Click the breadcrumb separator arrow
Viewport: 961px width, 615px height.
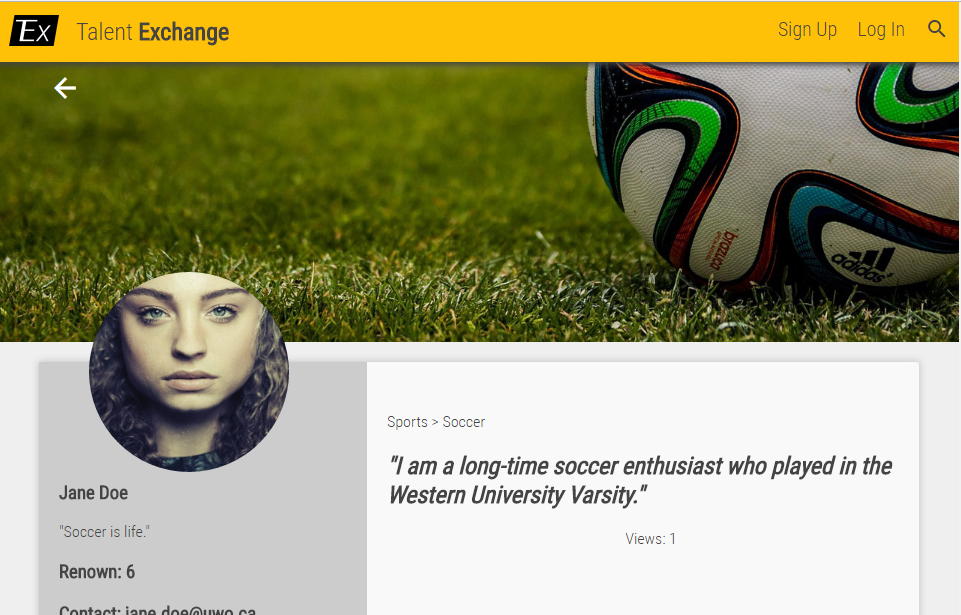pyautogui.click(x=435, y=422)
